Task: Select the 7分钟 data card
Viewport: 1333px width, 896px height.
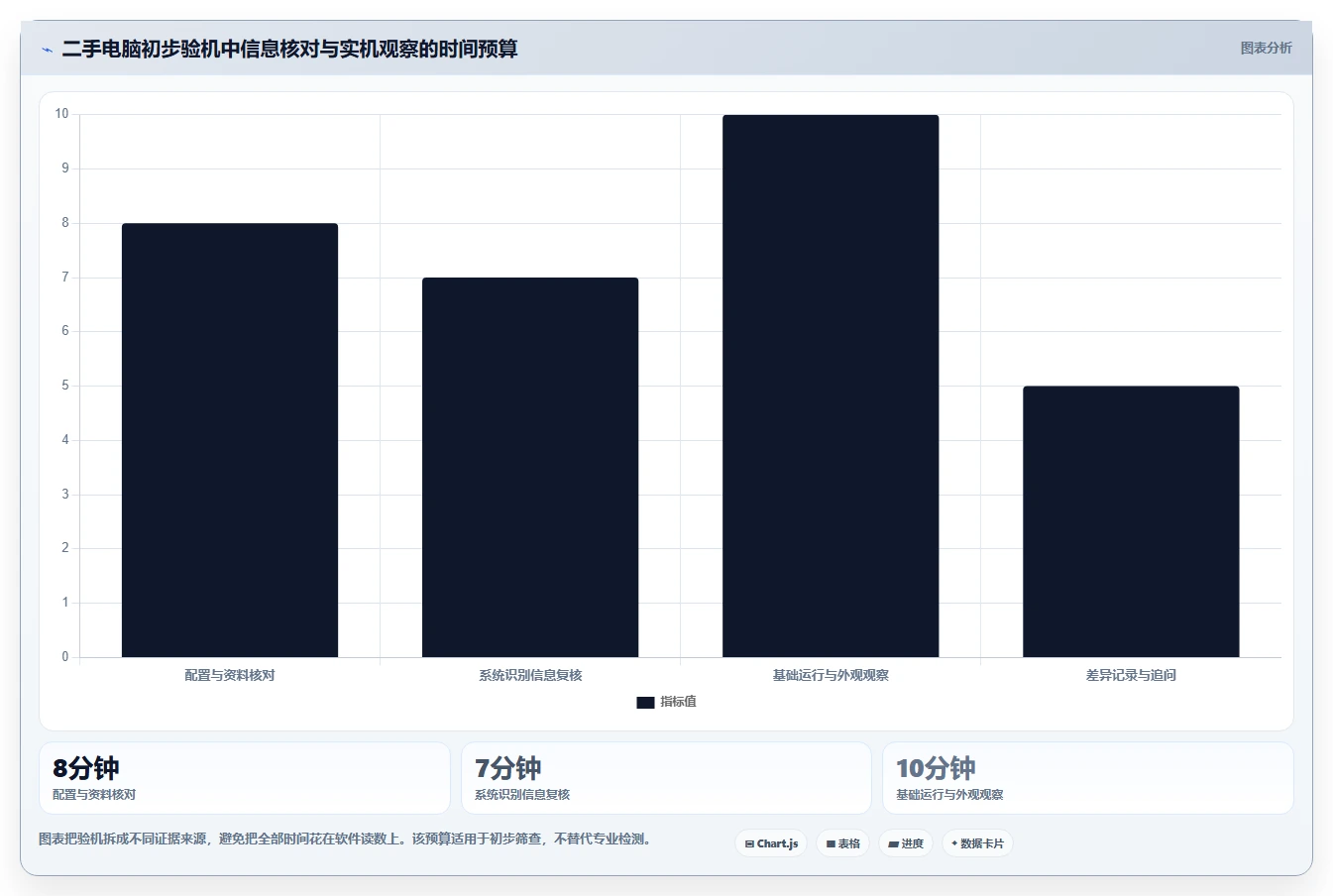Action: [666, 778]
